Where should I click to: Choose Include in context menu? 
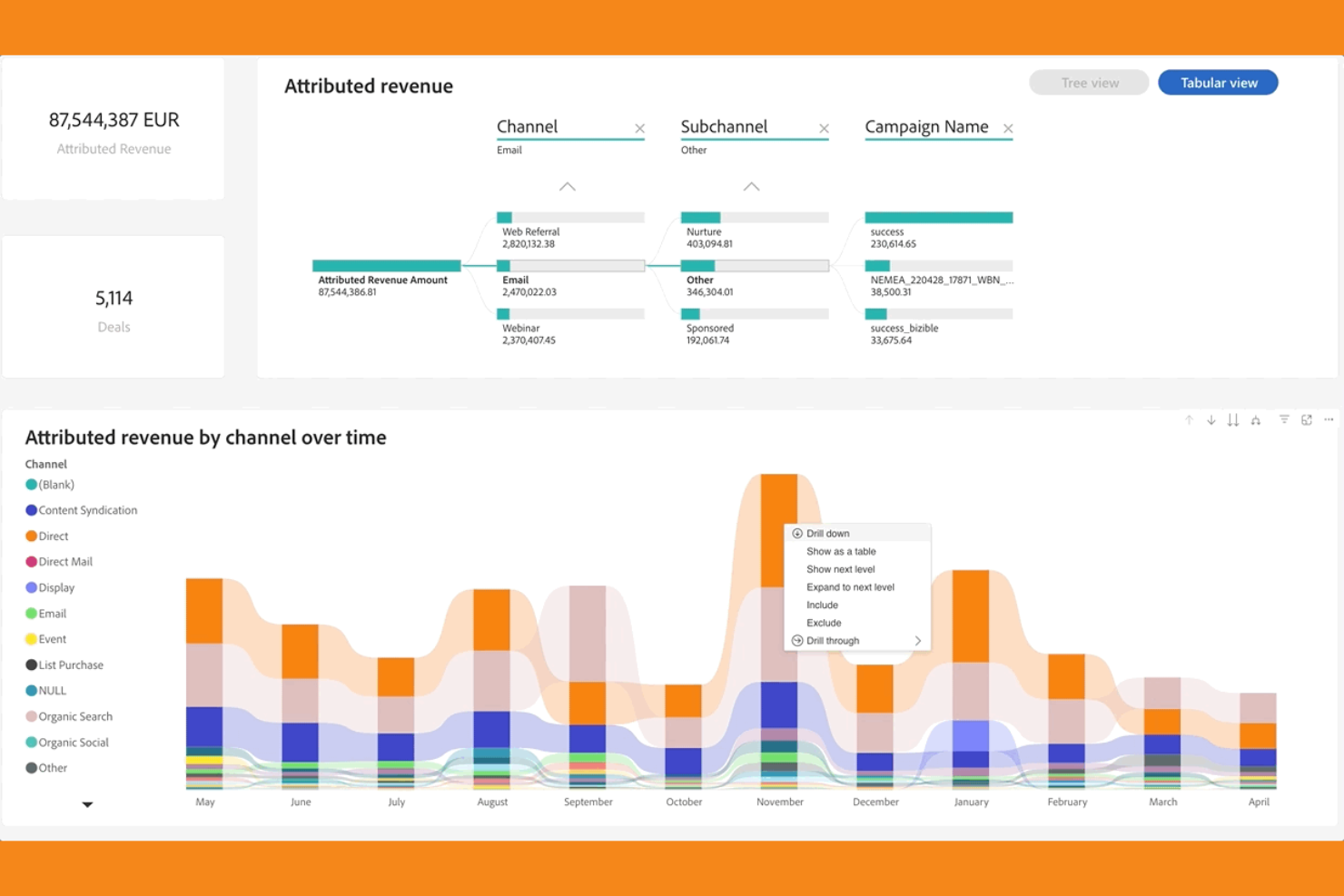point(856,605)
